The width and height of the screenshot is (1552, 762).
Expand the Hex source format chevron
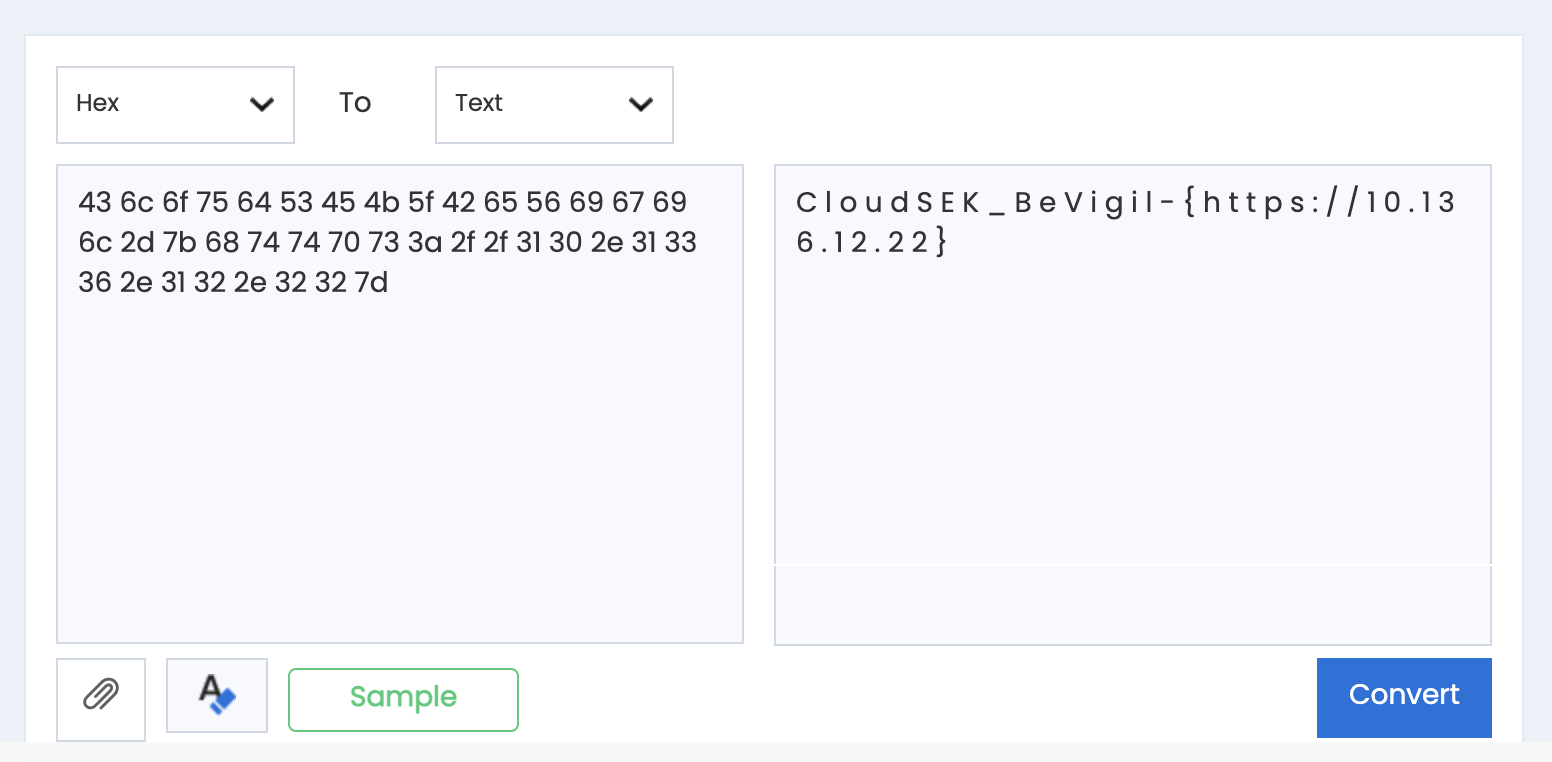coord(262,104)
